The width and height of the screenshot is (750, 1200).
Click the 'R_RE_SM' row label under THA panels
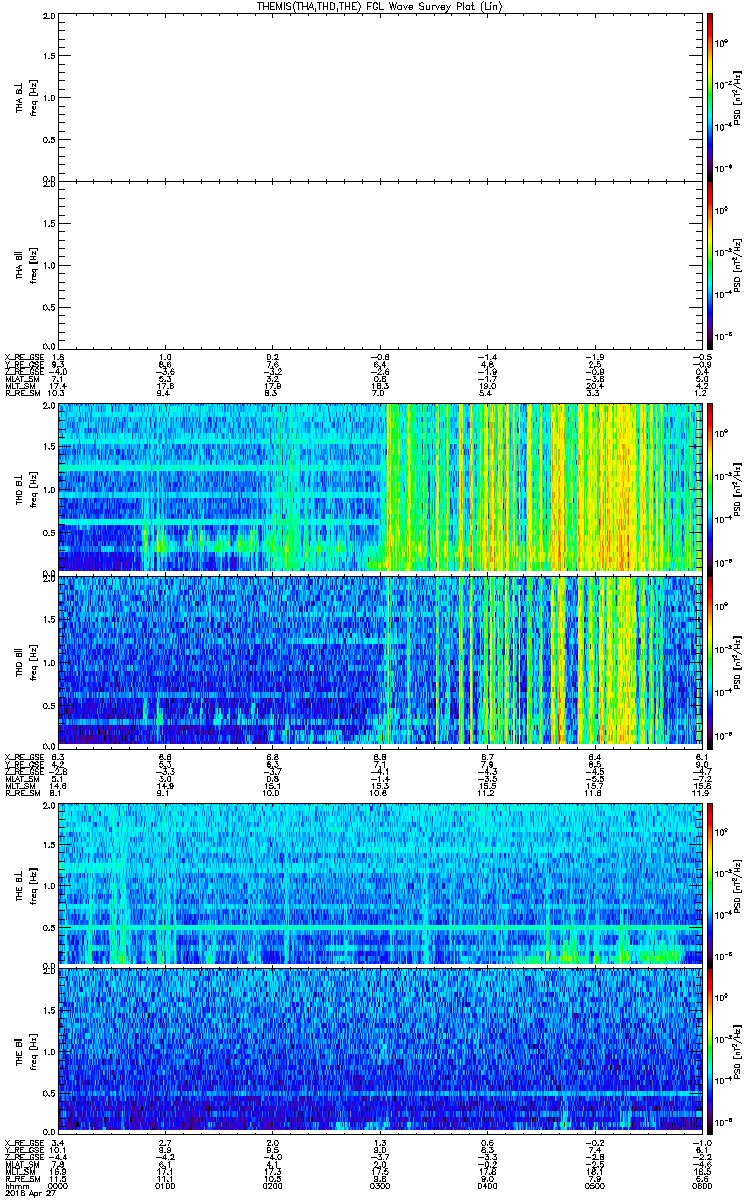point(21,394)
